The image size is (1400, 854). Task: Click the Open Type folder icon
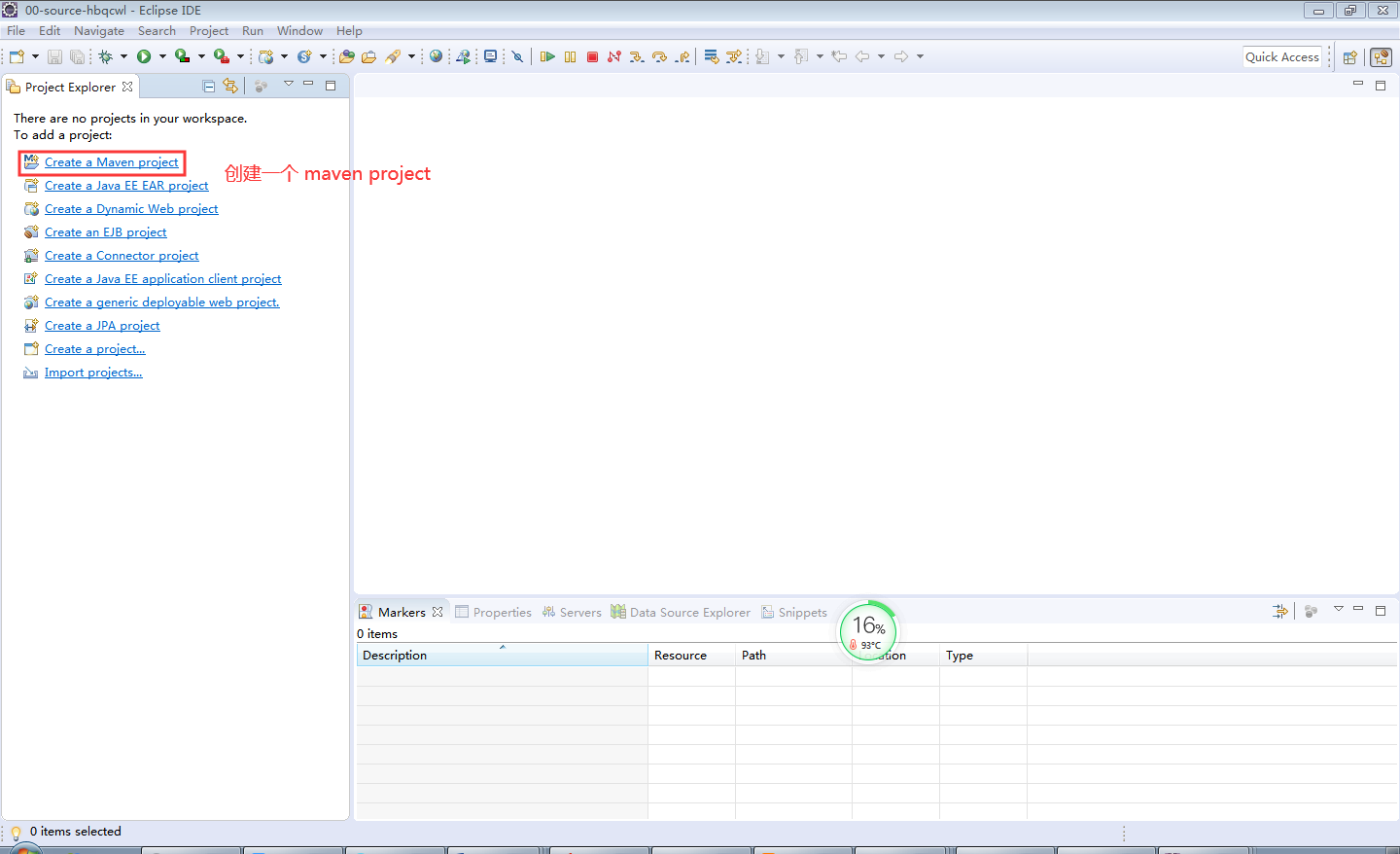(346, 56)
